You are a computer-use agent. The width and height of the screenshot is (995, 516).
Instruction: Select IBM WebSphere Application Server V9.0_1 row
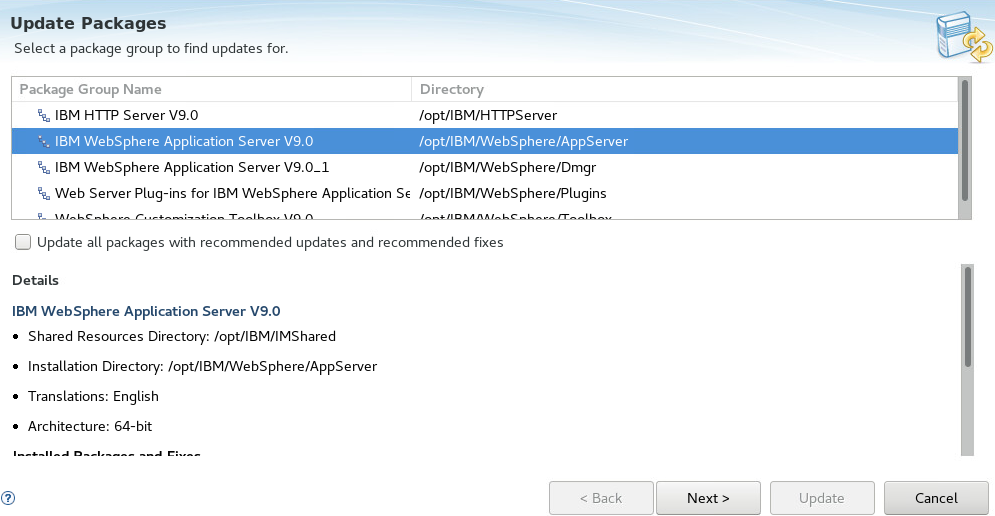(485, 168)
